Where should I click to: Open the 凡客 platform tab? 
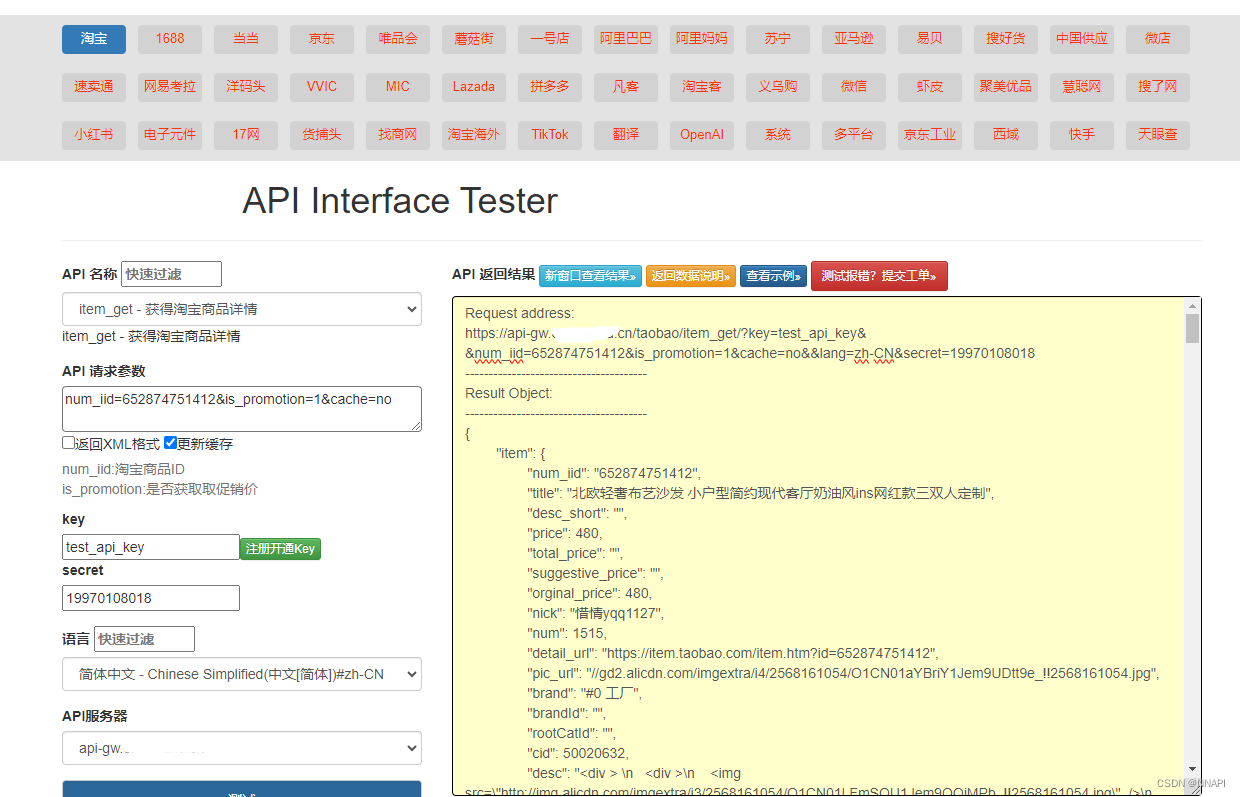[x=626, y=87]
